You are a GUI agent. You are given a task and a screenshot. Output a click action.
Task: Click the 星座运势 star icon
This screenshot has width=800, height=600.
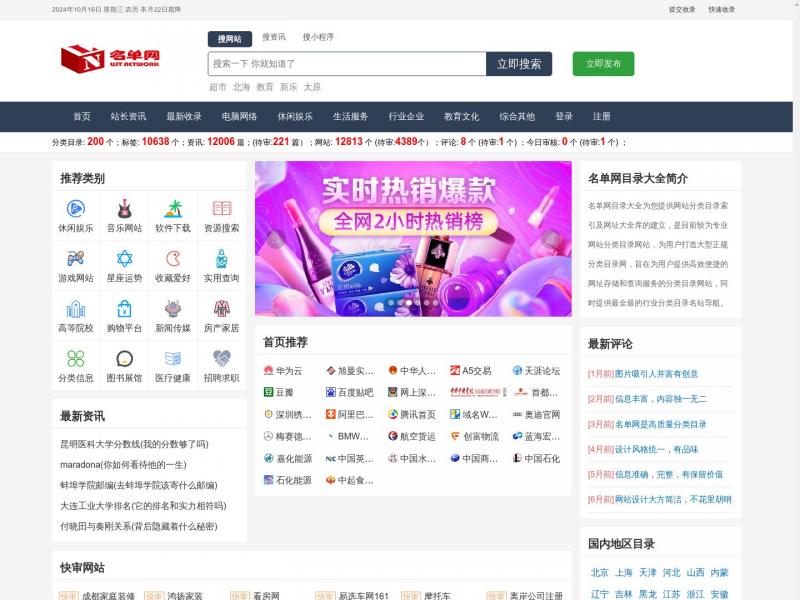[124, 259]
